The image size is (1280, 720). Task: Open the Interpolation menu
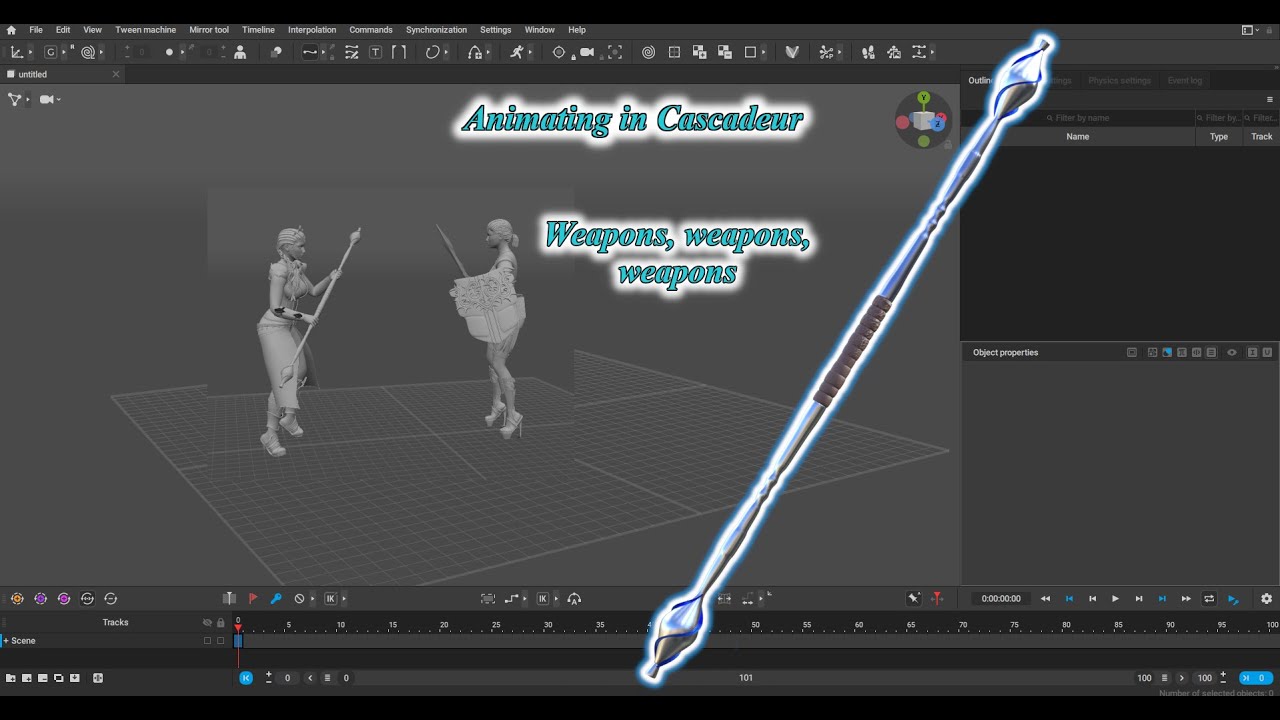point(312,30)
